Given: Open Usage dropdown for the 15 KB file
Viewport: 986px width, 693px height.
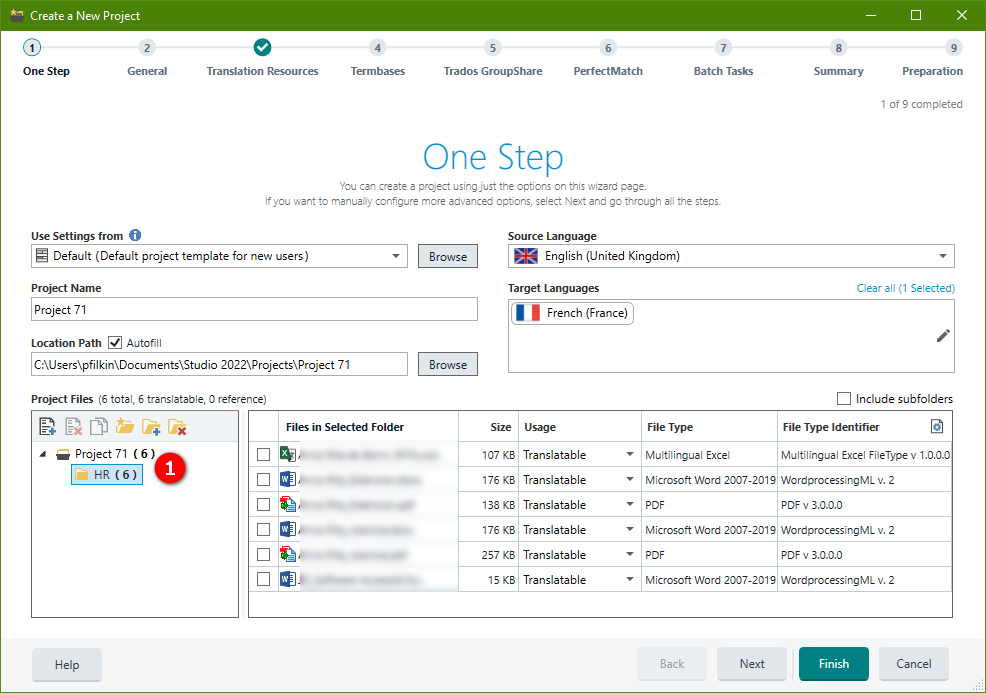Looking at the screenshot, I should 629,579.
